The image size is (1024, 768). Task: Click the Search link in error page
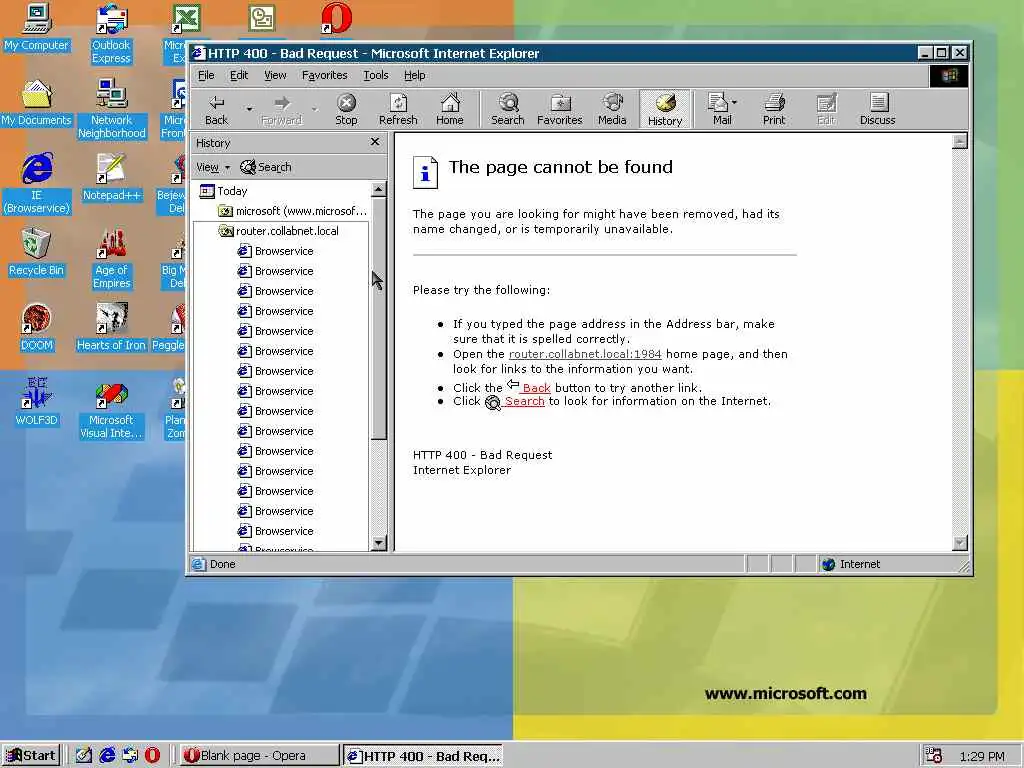tap(524, 401)
